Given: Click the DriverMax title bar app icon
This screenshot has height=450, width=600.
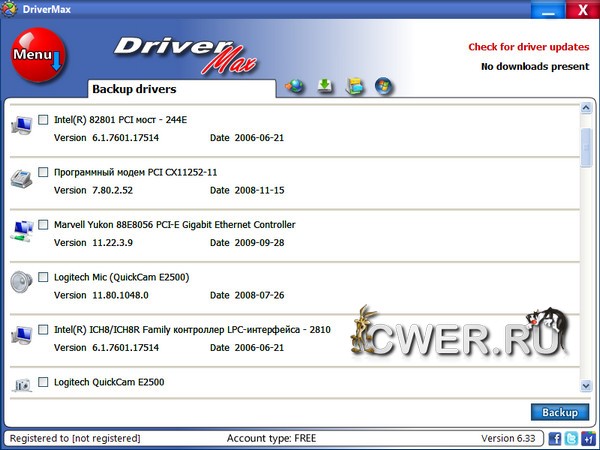Looking at the screenshot, I should click(9, 9).
